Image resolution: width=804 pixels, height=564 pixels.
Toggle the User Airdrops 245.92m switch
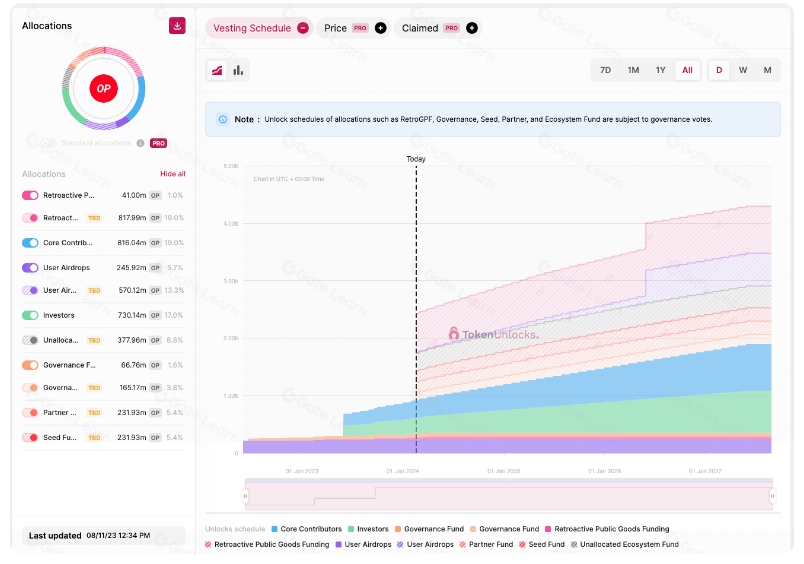click(30, 268)
